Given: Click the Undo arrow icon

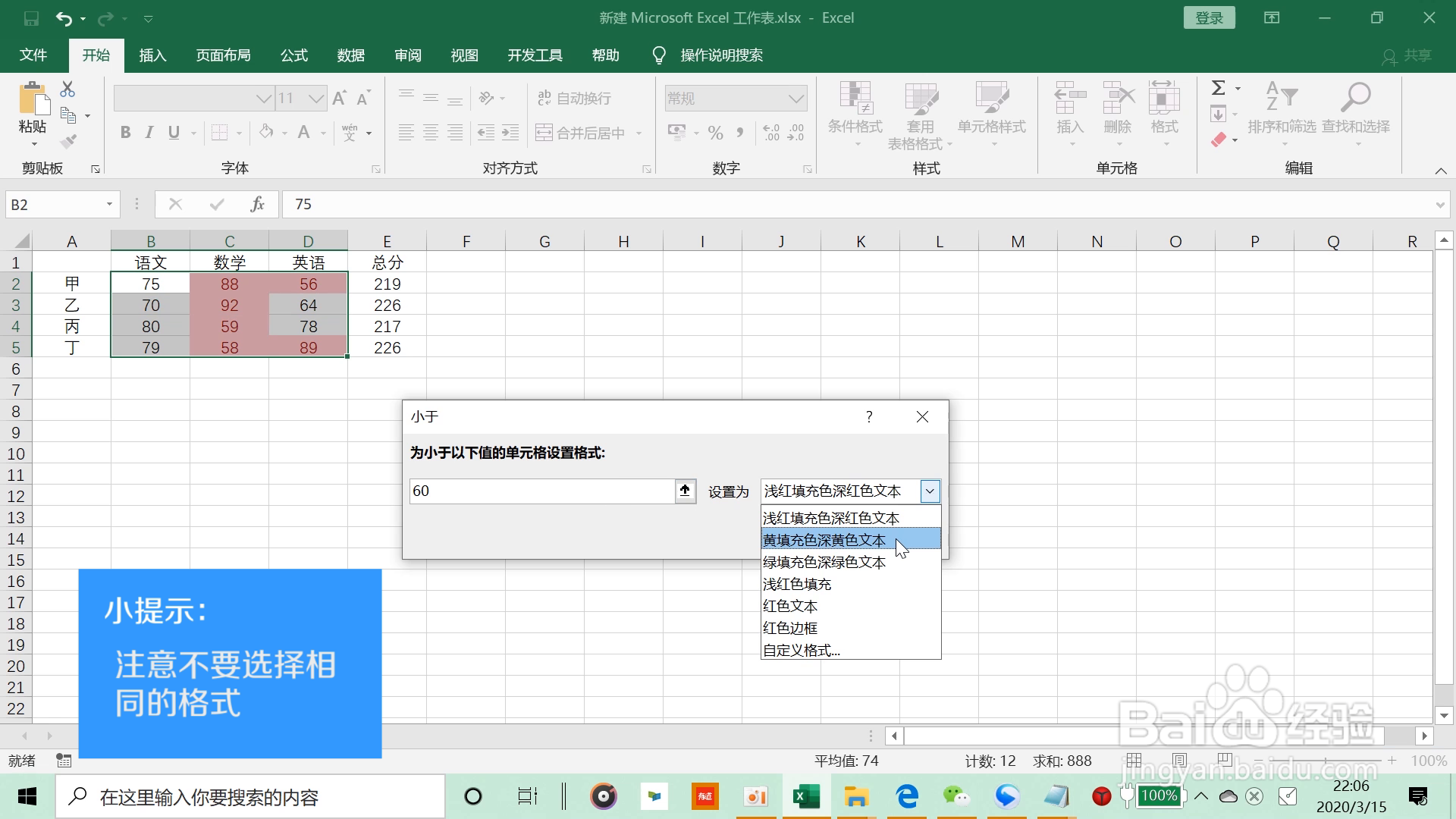Looking at the screenshot, I should (x=64, y=18).
